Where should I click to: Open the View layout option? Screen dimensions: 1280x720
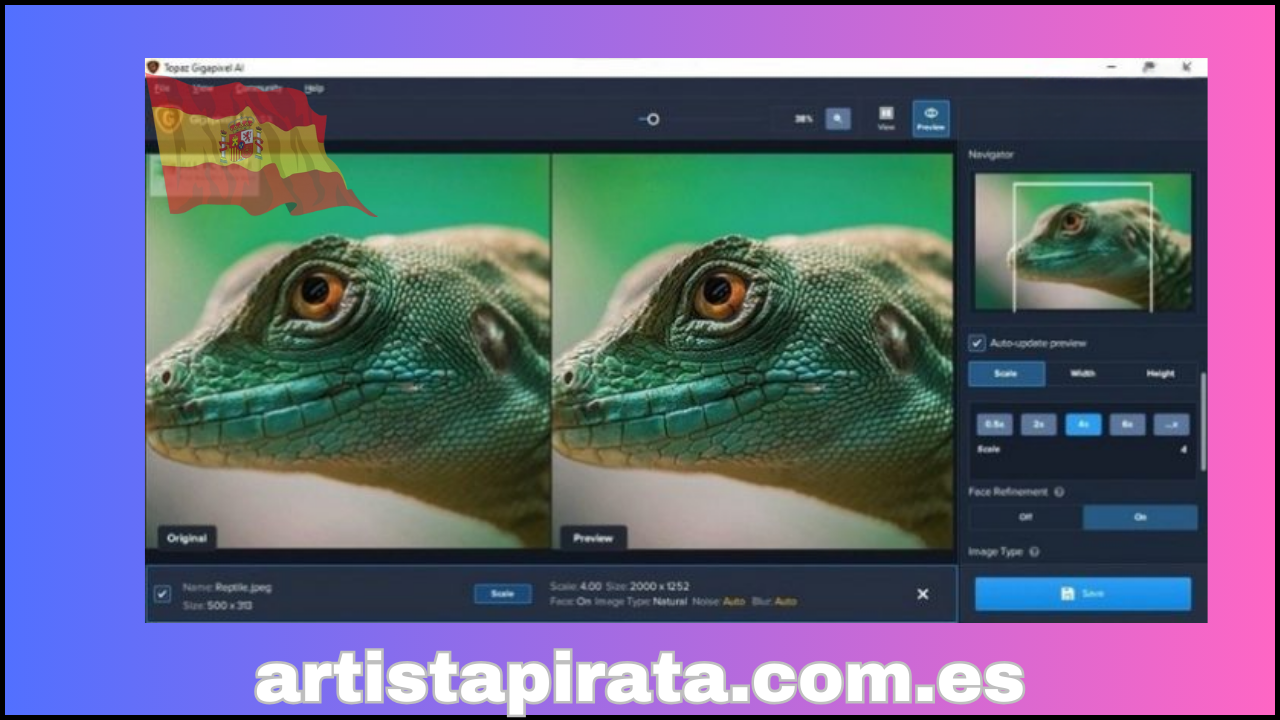click(886, 118)
